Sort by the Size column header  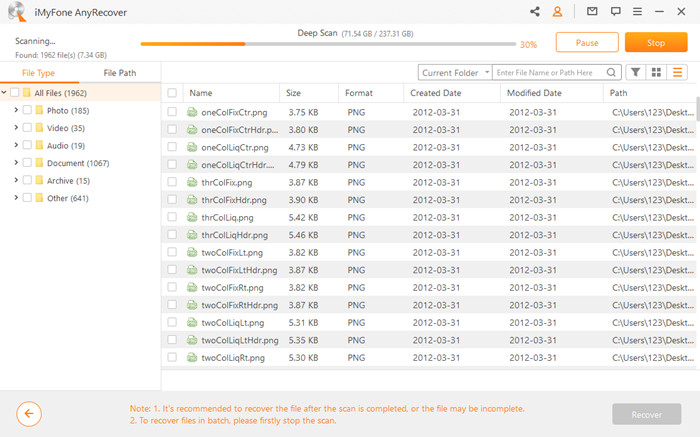pyautogui.click(x=293, y=93)
